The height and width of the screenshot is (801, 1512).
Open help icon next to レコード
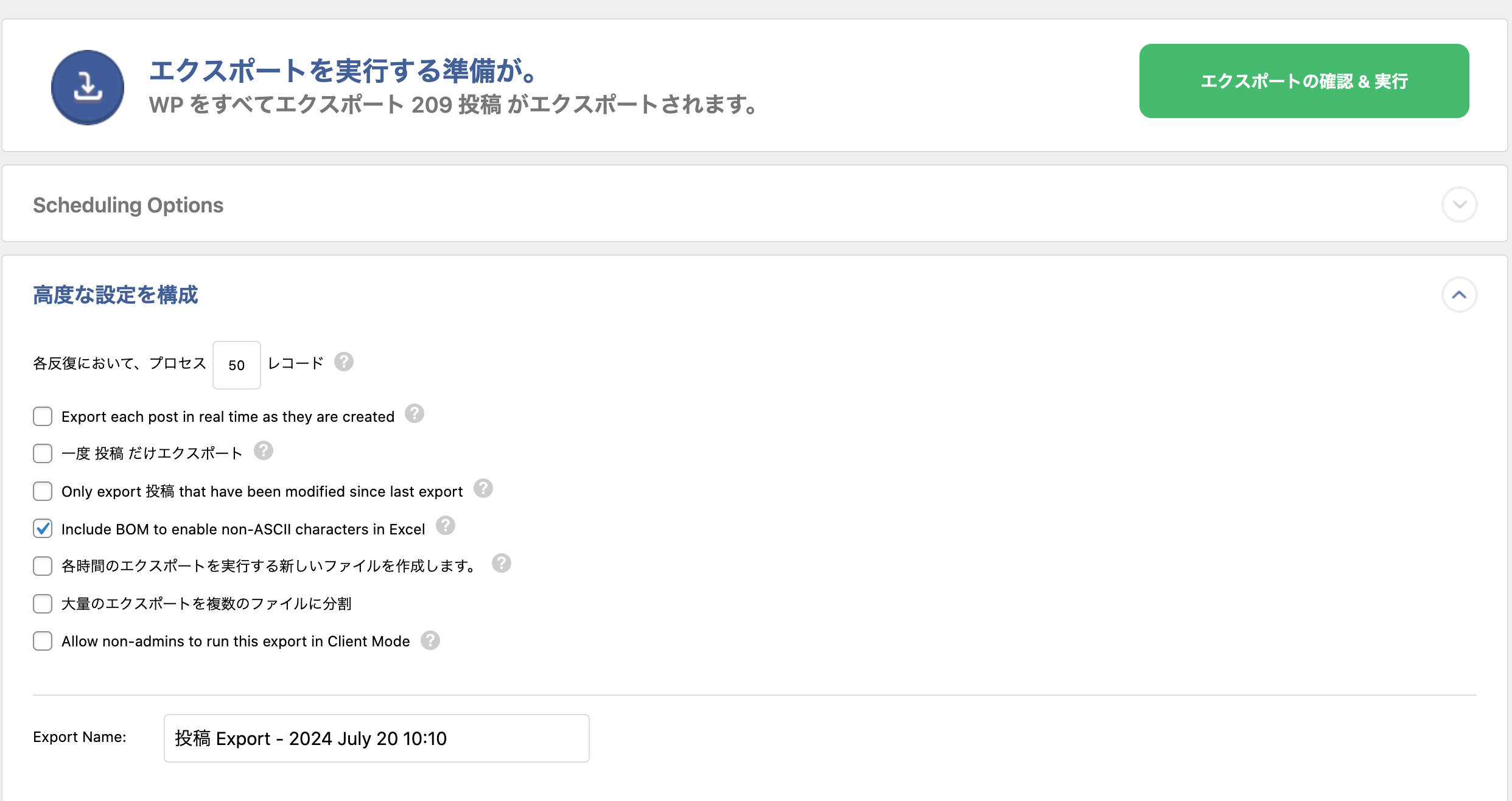(344, 362)
